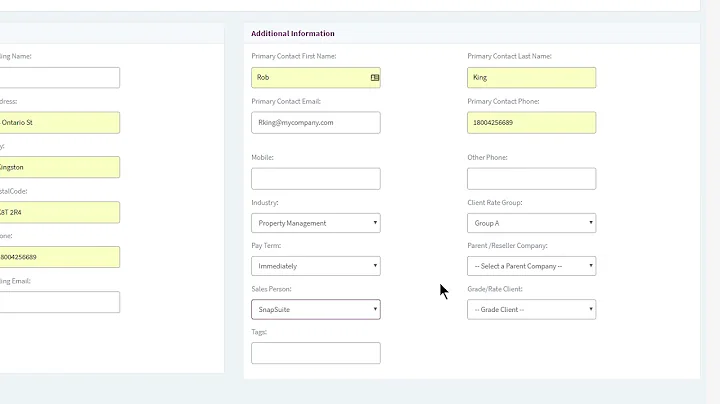Image resolution: width=720 pixels, height=404 pixels.
Task: Click the Primary Contact Email label
Action: (x=286, y=101)
